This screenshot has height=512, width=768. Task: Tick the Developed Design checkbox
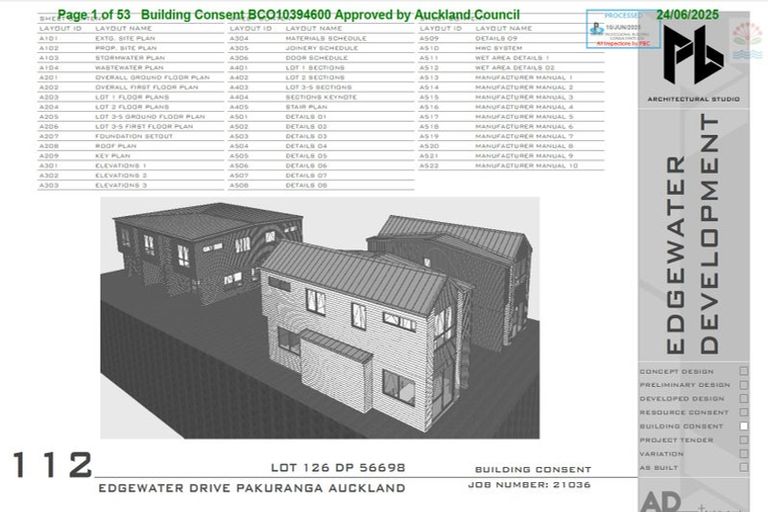tap(744, 398)
